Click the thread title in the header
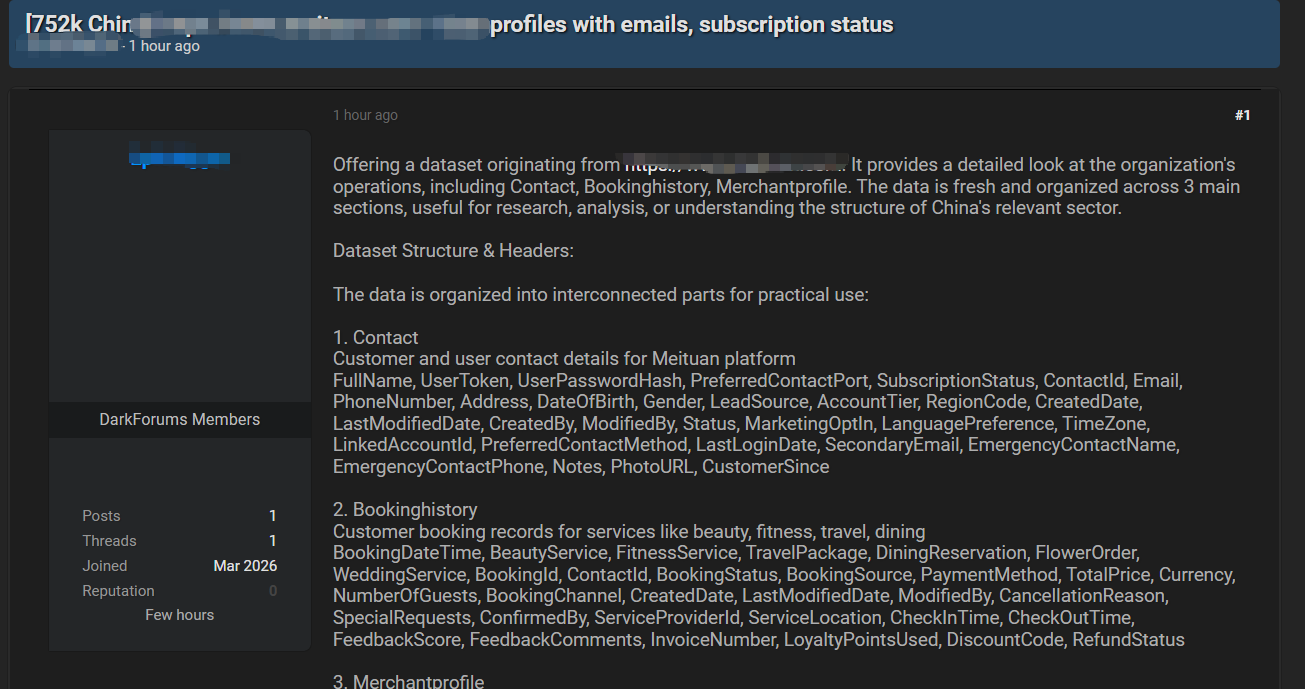Screen dimensions: 1305x689 [x=460, y=24]
